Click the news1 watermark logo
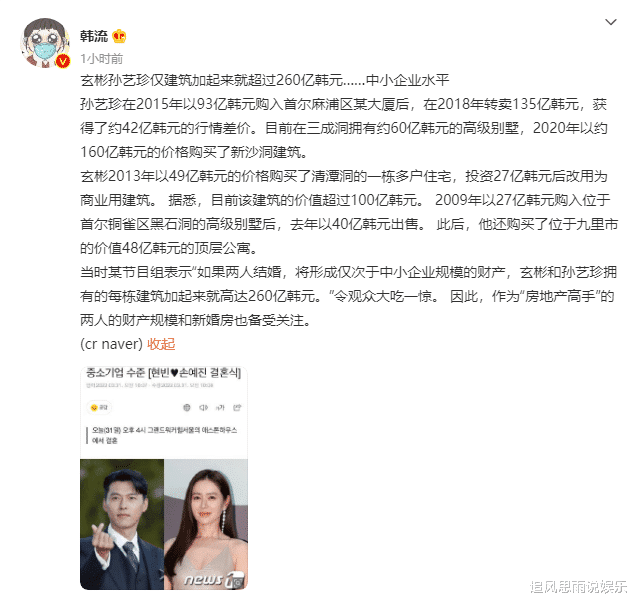The height and width of the screenshot is (603, 635). click(215, 580)
